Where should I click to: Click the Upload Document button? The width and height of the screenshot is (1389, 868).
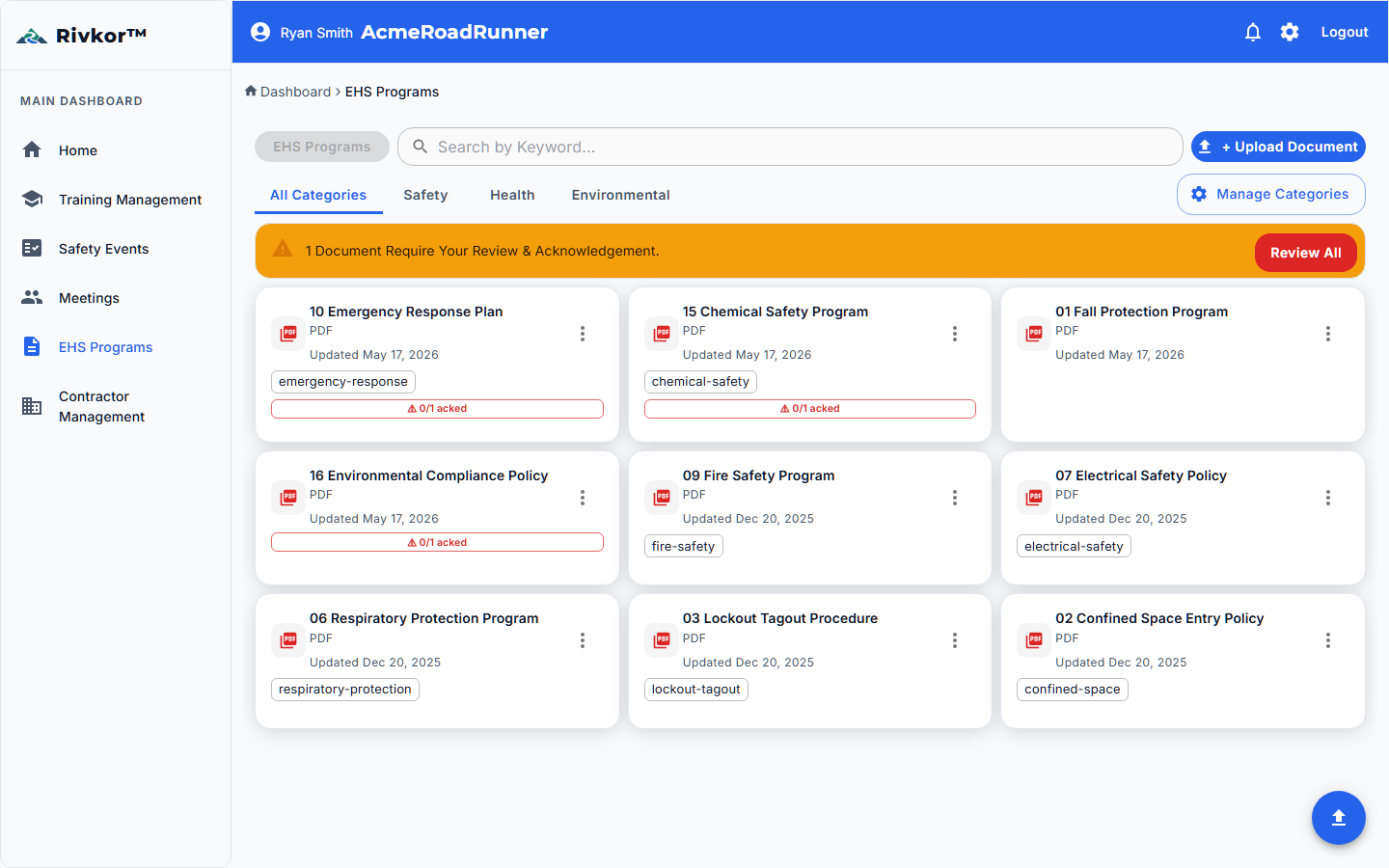pos(1278,147)
